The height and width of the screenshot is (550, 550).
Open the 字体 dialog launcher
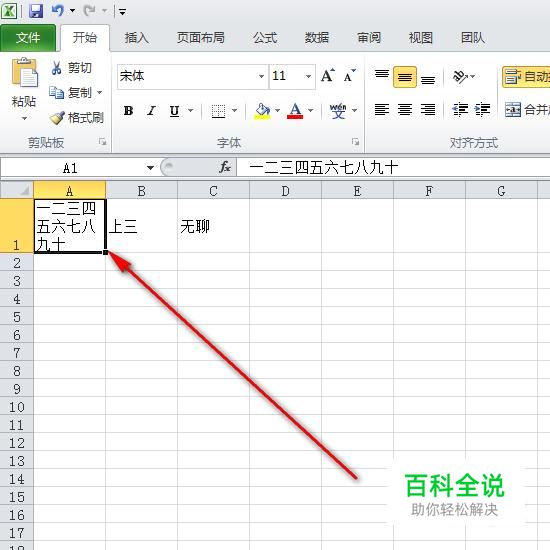(x=355, y=142)
